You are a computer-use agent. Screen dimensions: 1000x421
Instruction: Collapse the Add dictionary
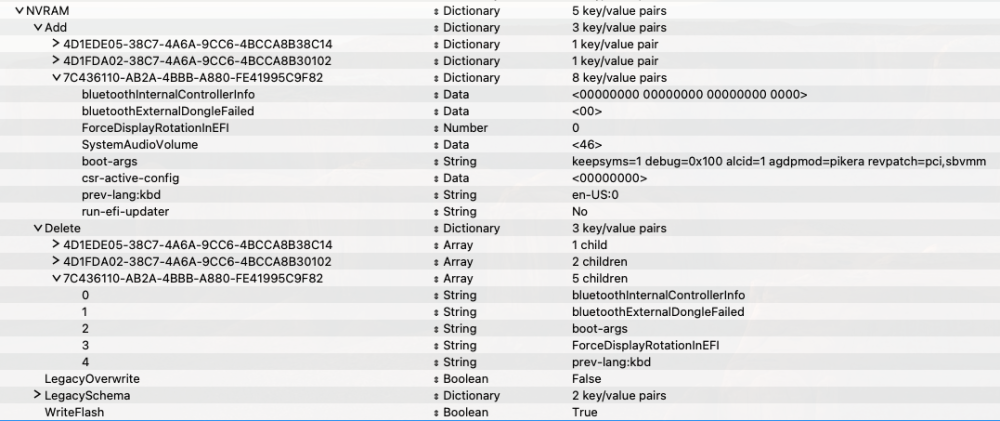pos(38,27)
